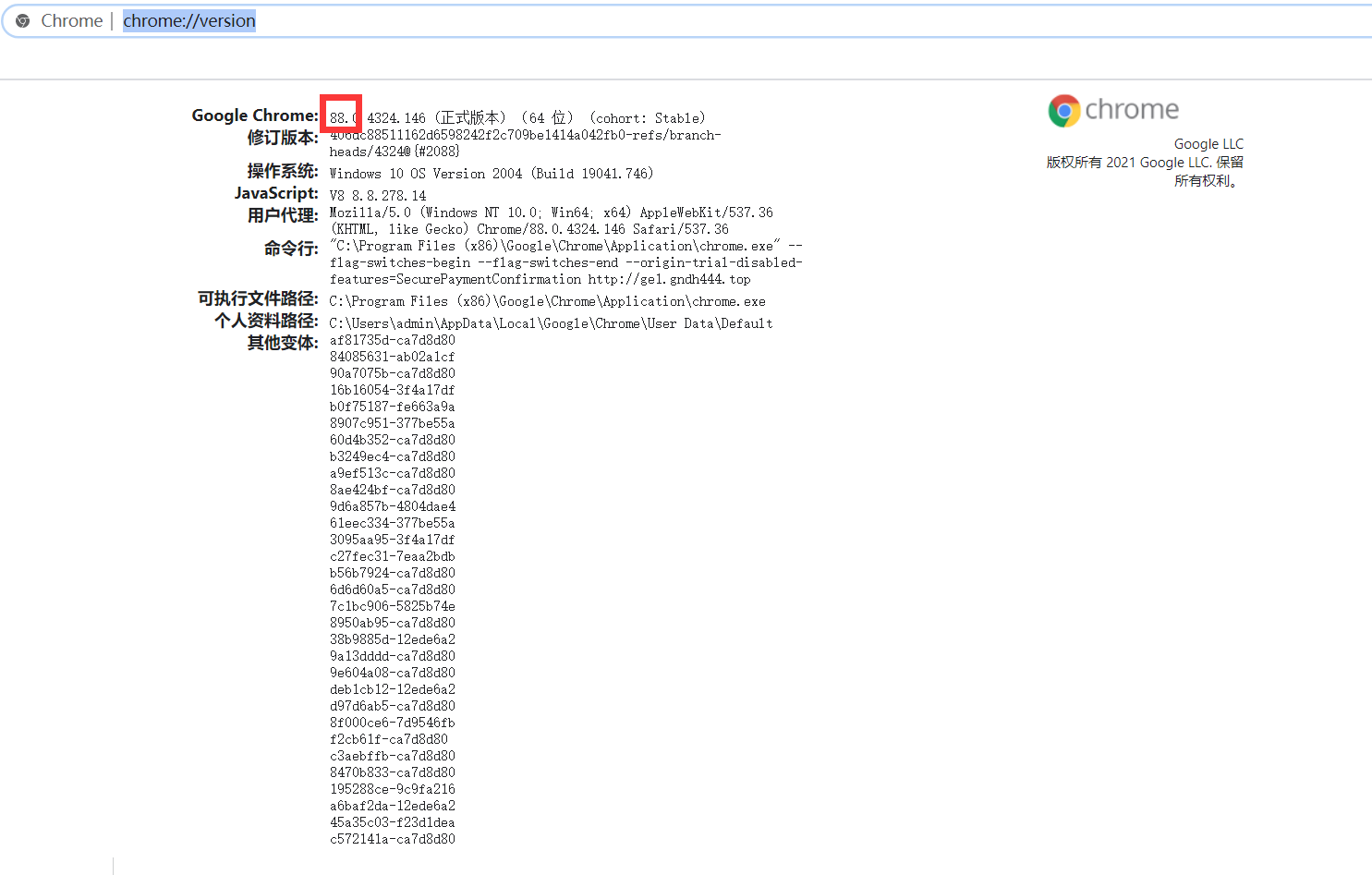This screenshot has height=875, width=1372.
Task: Click variation '84085631-ab02a1cf'
Action: (x=393, y=357)
